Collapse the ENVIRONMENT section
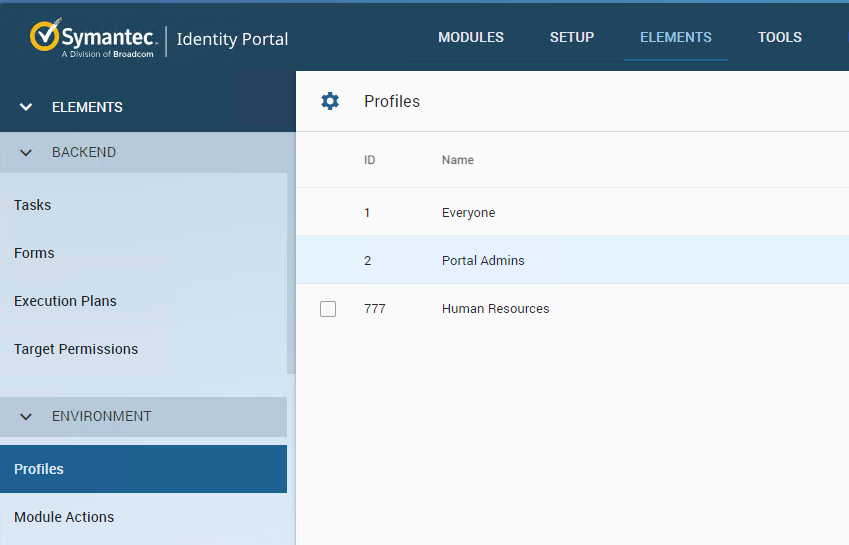 pos(26,416)
